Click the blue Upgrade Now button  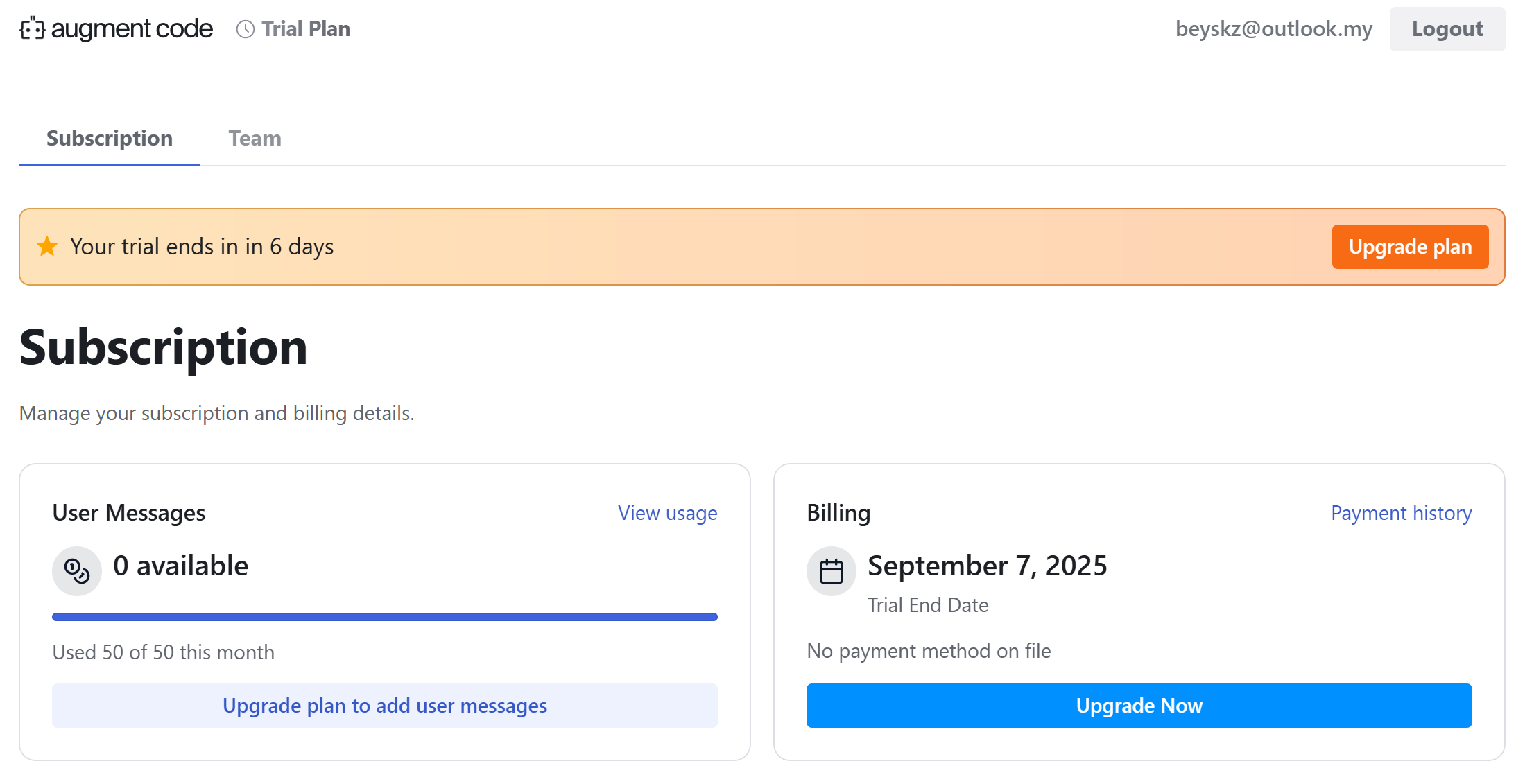[x=1138, y=706]
